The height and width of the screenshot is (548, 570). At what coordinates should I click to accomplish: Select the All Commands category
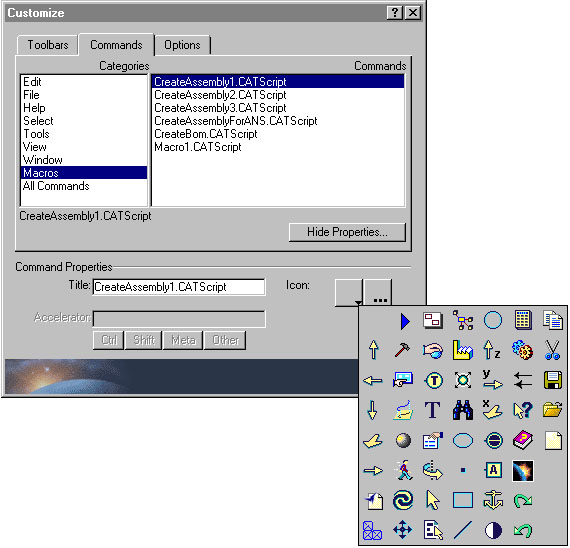pos(56,186)
